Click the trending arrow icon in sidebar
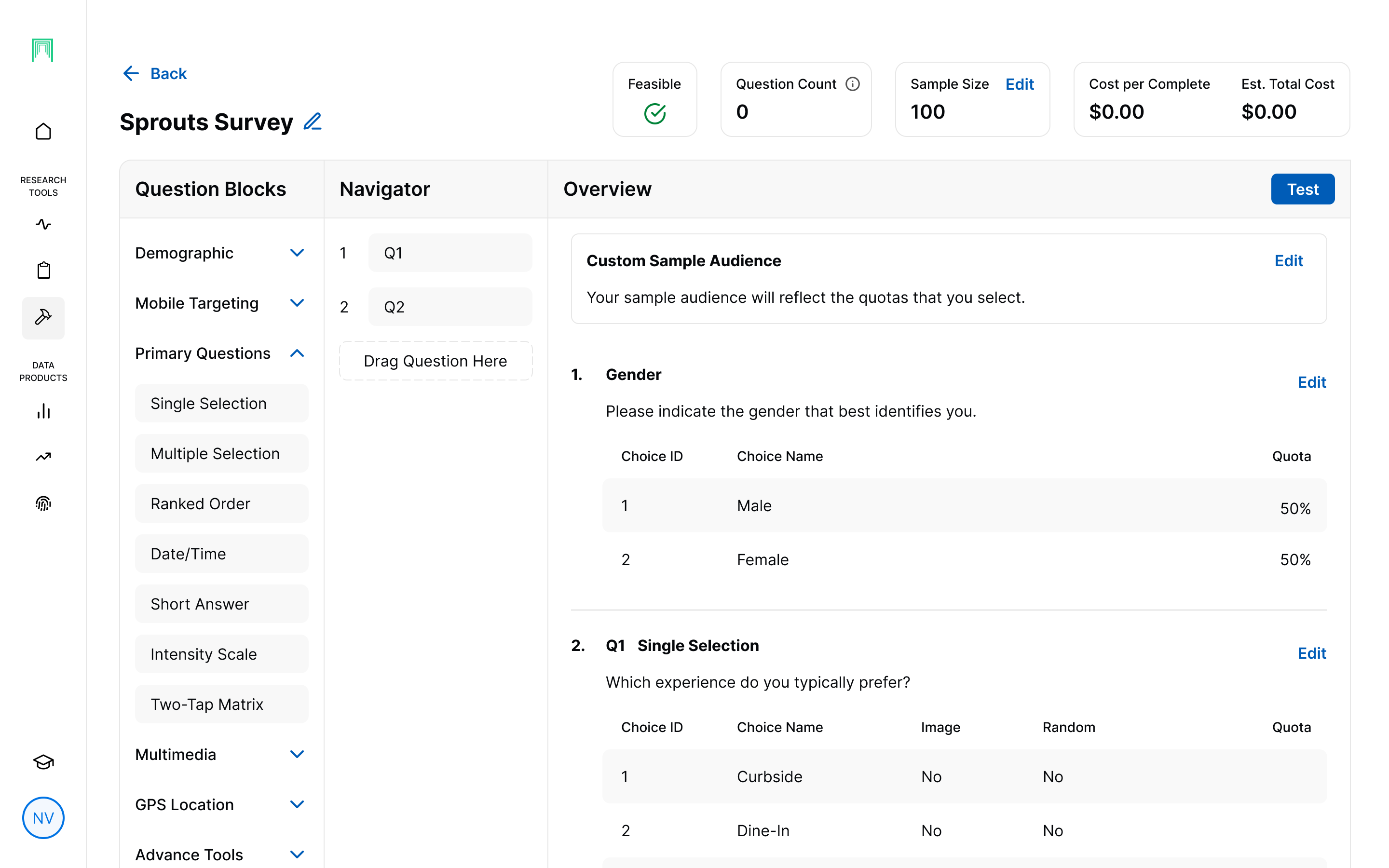 tap(43, 457)
